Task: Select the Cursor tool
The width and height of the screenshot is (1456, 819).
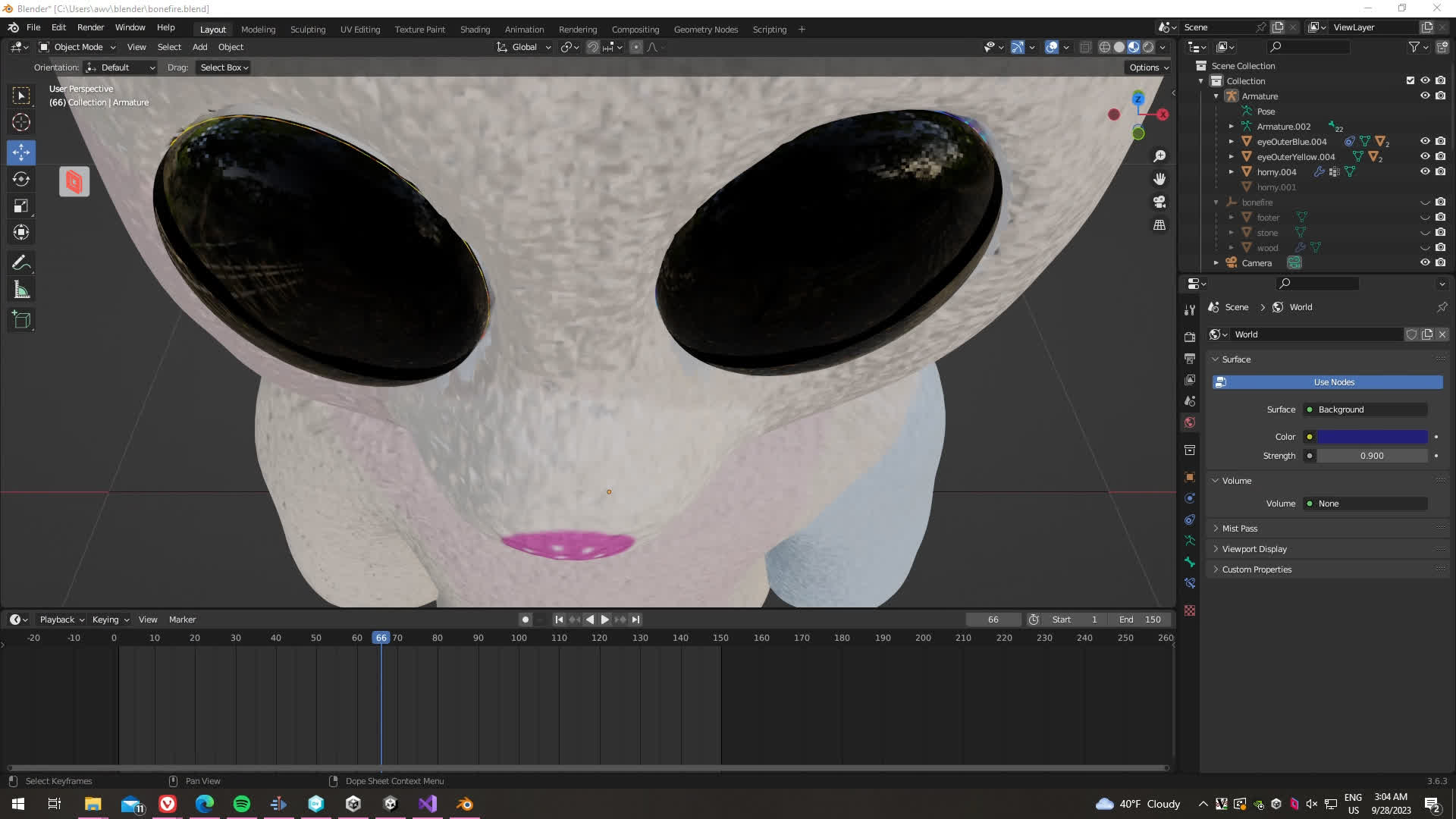Action: pyautogui.click(x=21, y=122)
